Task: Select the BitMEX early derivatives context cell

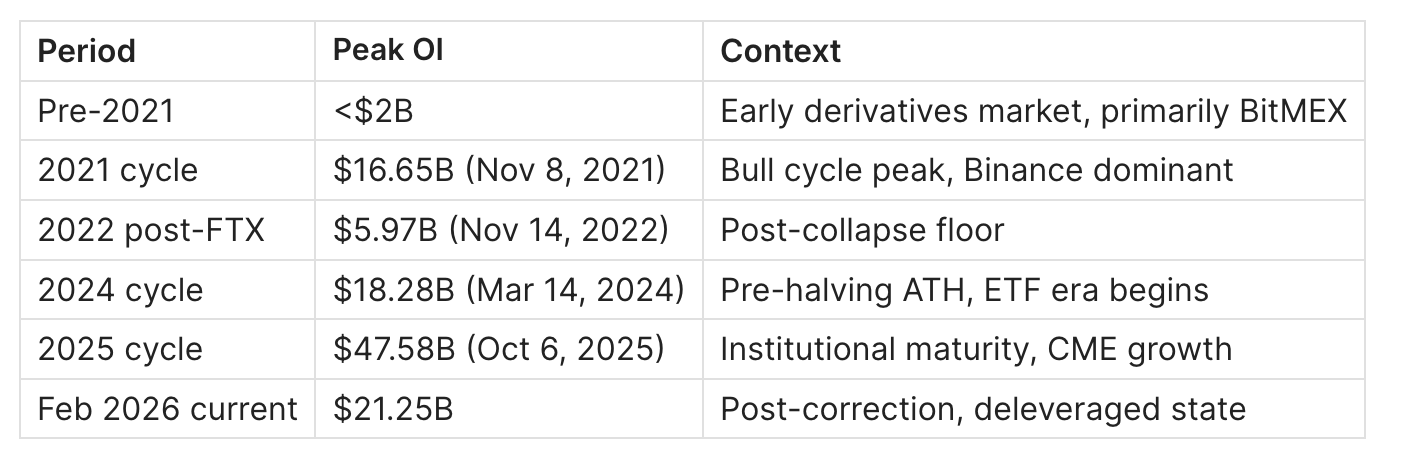Action: (1033, 110)
